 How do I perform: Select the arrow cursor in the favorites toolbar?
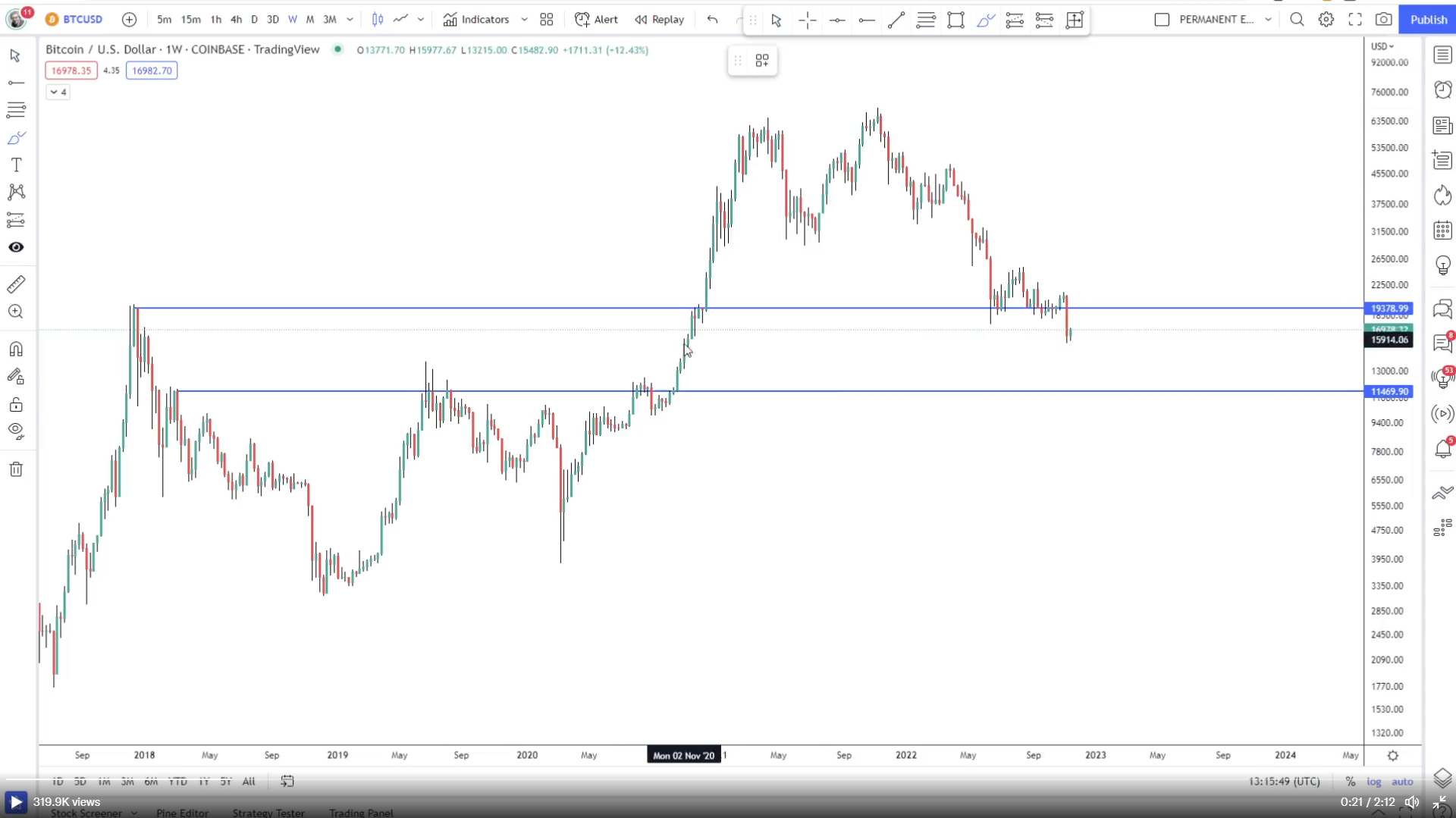777,20
